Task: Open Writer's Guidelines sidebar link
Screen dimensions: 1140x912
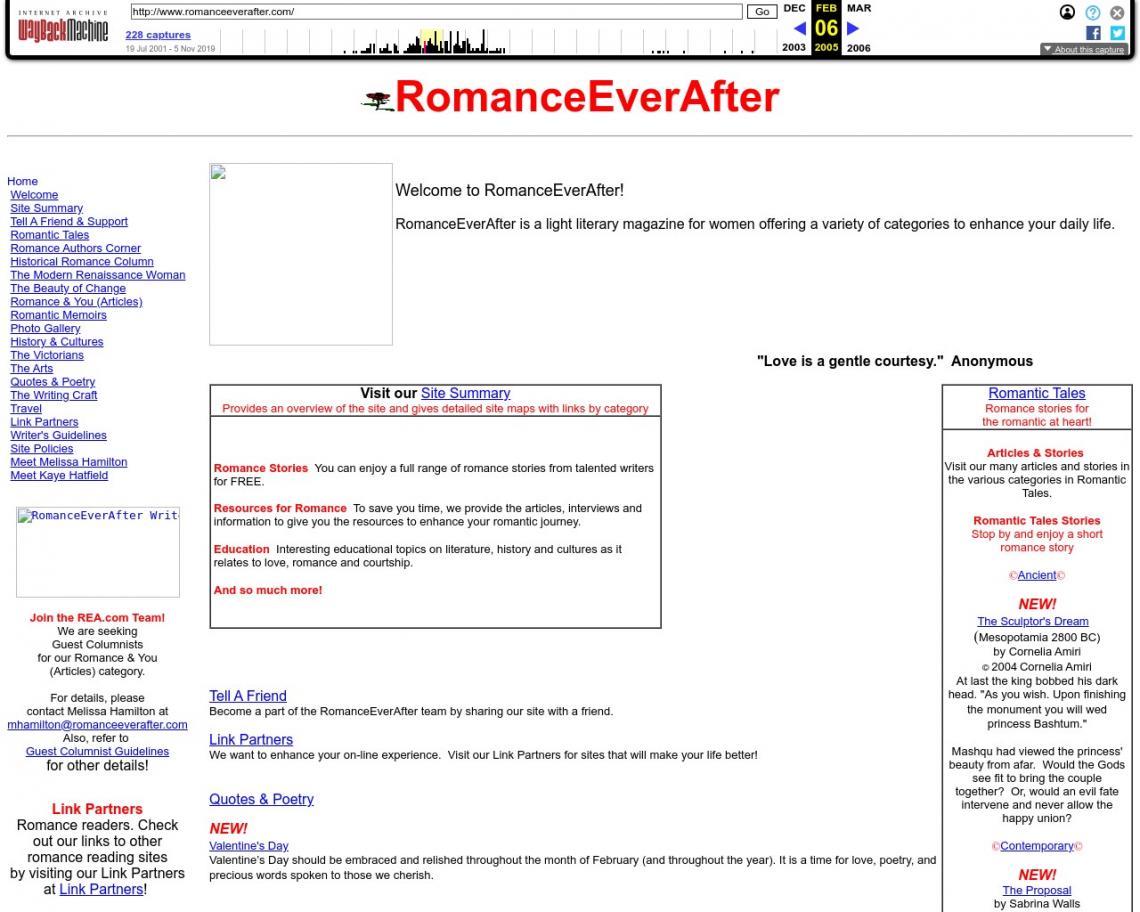Action: (58, 435)
